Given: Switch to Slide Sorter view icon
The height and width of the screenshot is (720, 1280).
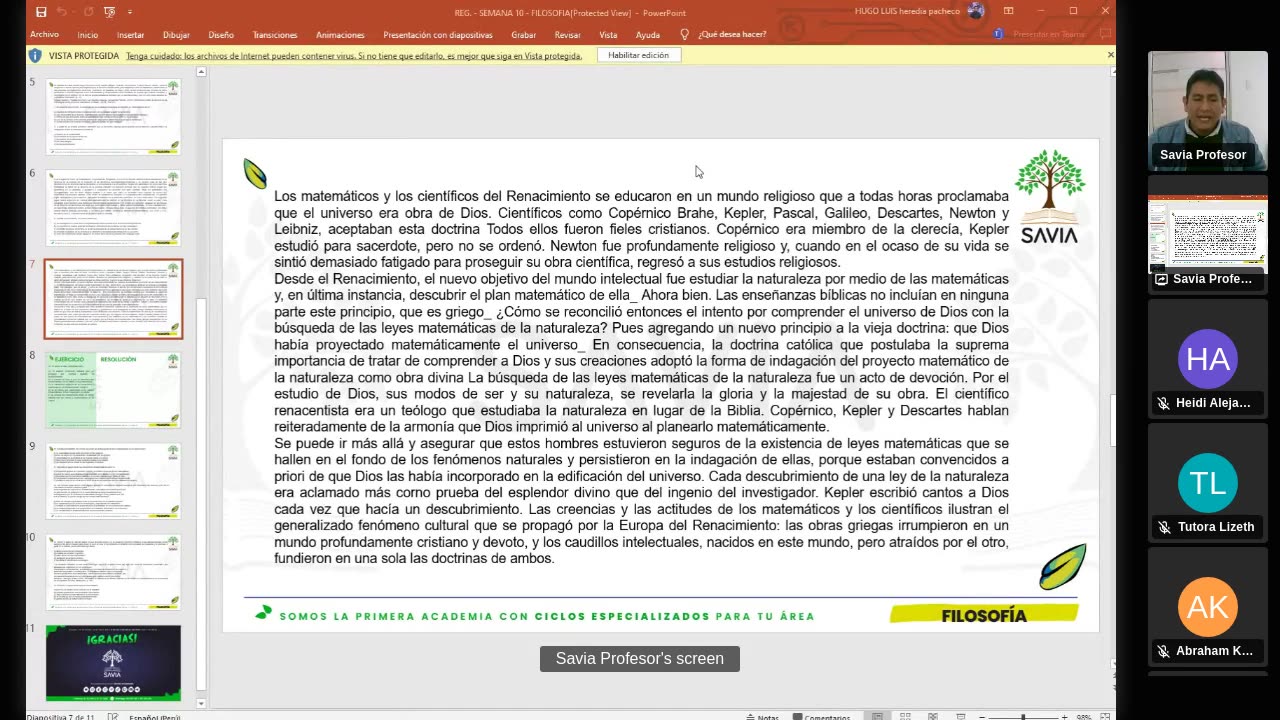Looking at the screenshot, I should tap(905, 717).
